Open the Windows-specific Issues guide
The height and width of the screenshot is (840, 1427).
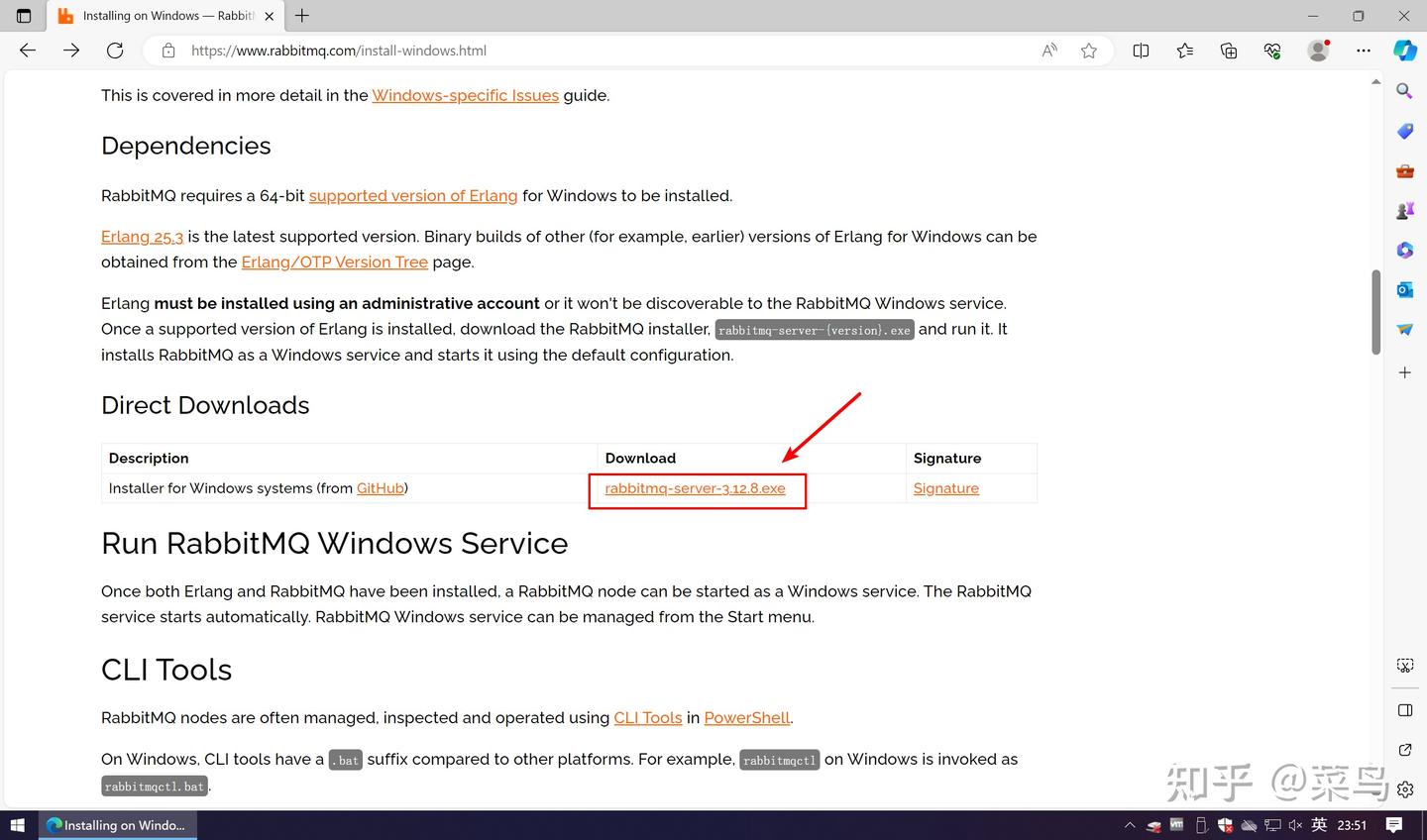click(x=465, y=95)
